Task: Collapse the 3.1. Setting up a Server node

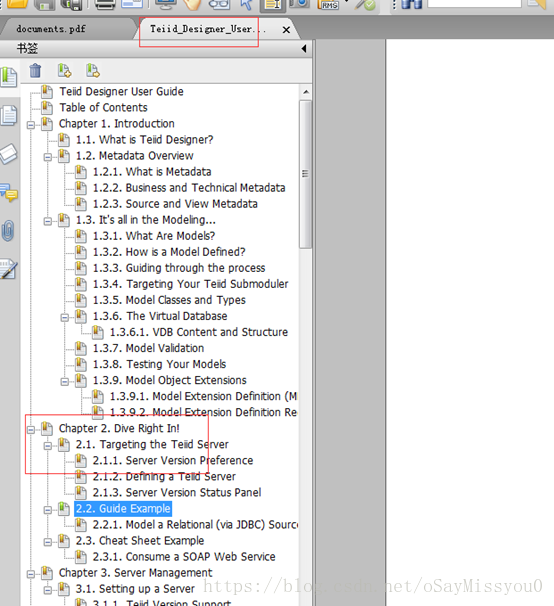Action: (48, 590)
